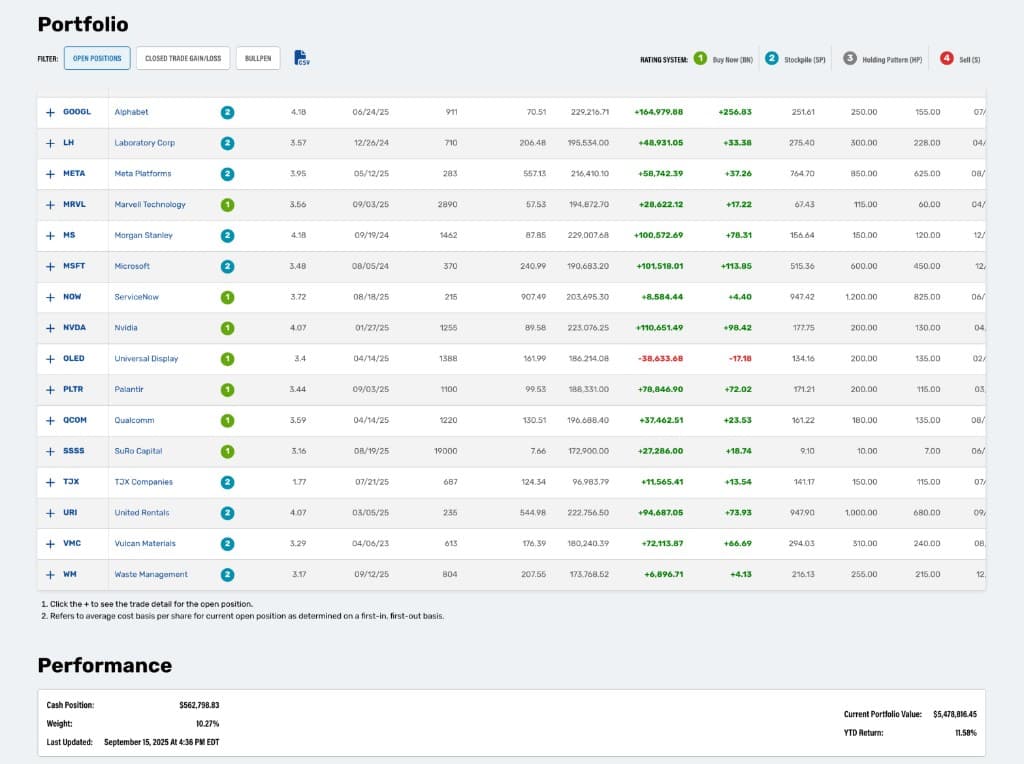1024x764 pixels.
Task: Expand the TJX position trade detail
Action: 50,482
